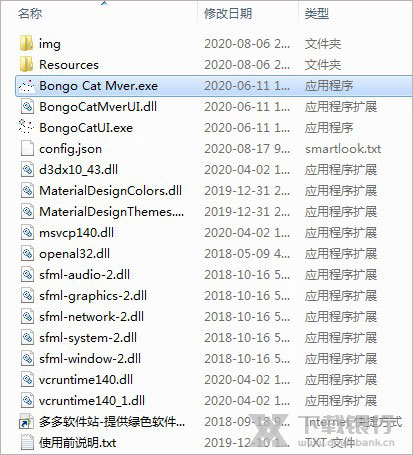Select the config.json blank file icon

[27, 149]
